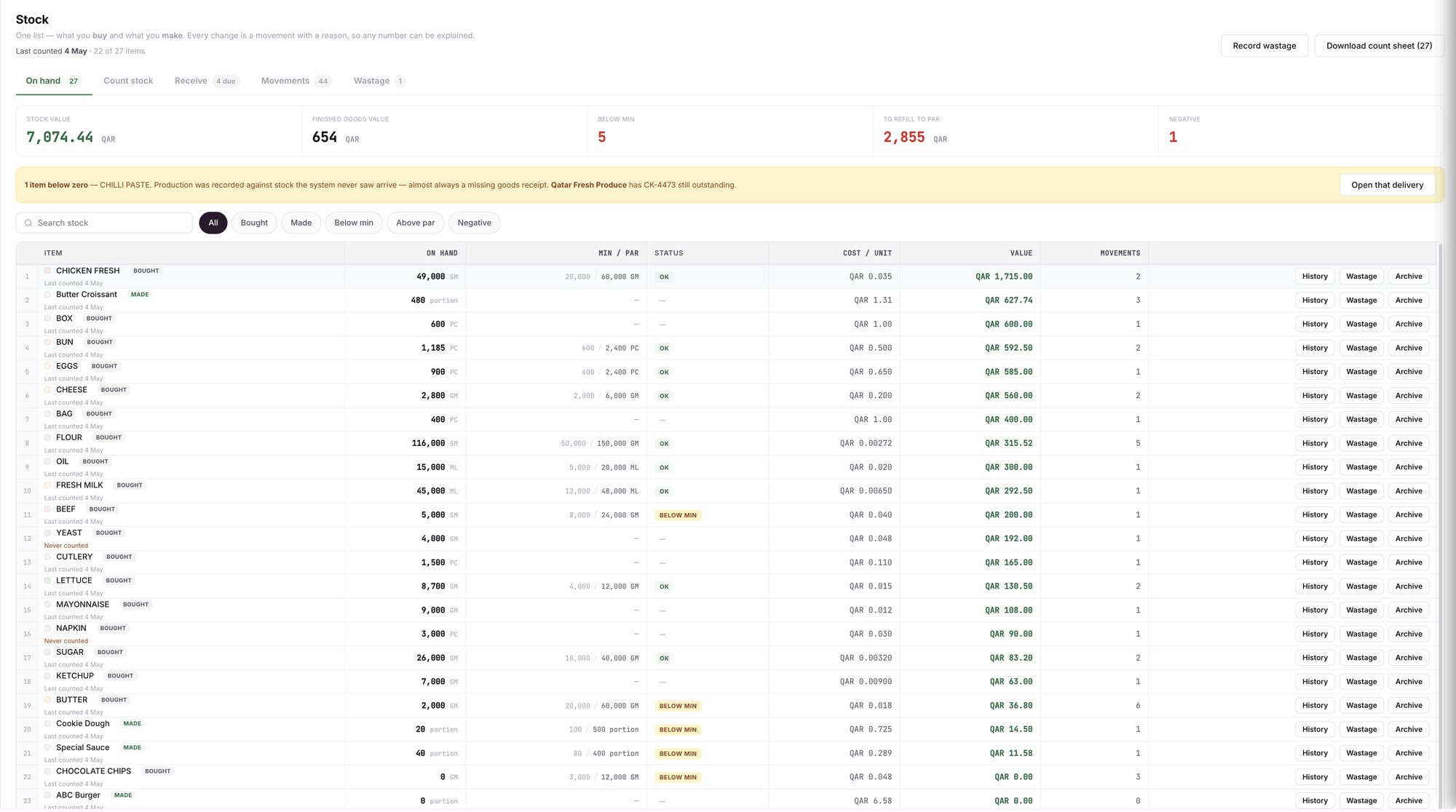
Task: Click the Record wastage button
Action: (x=1264, y=46)
